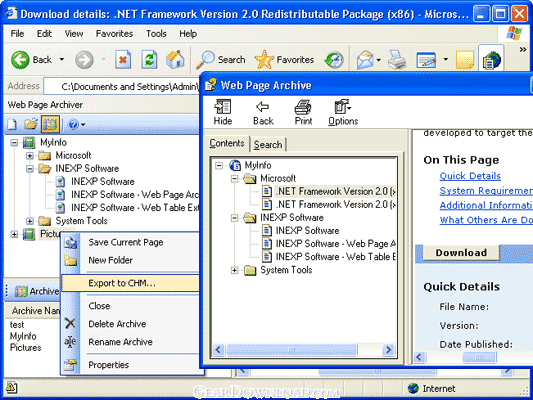
Task: Toggle the archive list button in Archiver toolbar
Action: coord(50,124)
